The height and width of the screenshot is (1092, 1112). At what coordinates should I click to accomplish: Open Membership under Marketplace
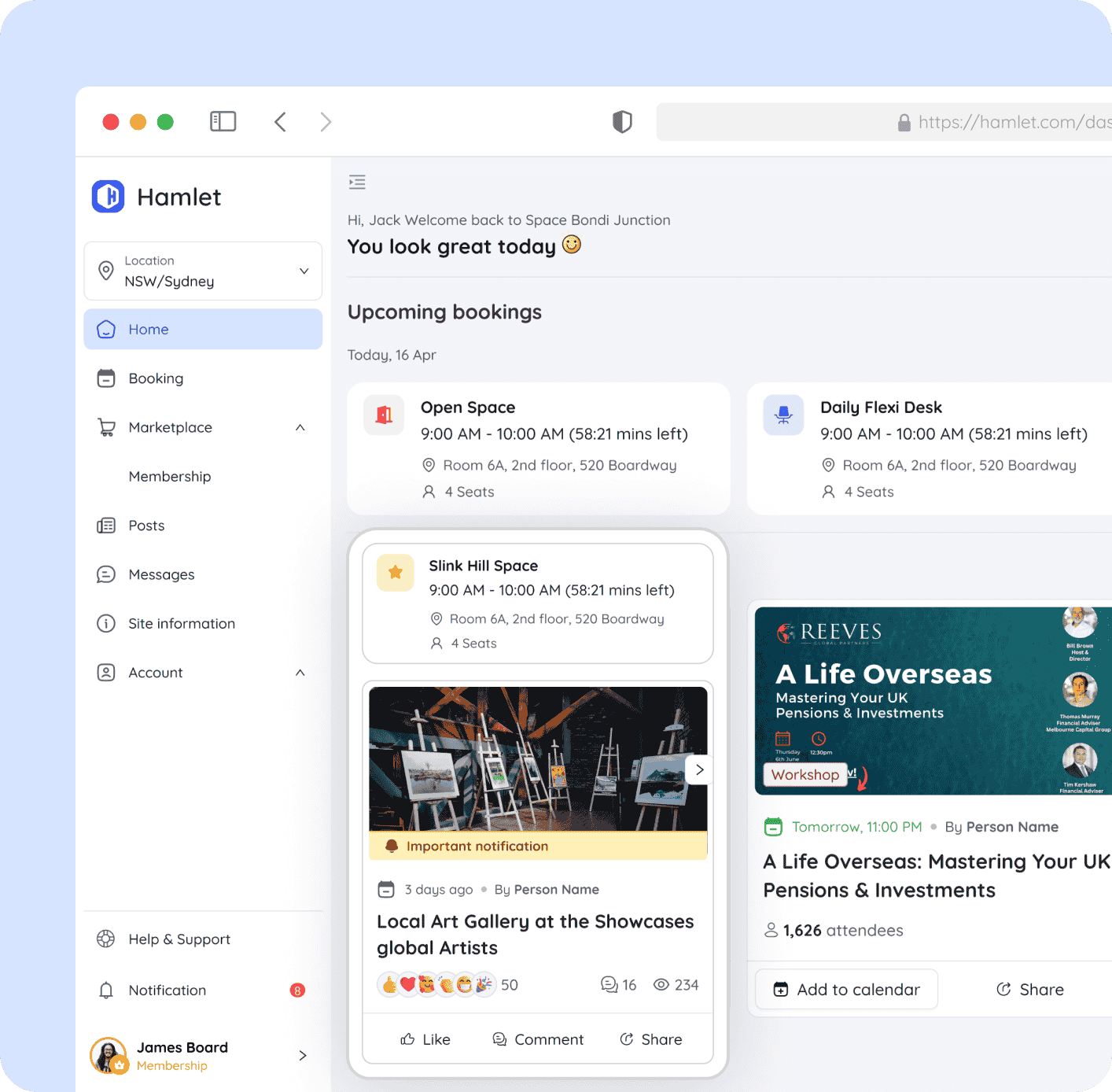coord(170,477)
